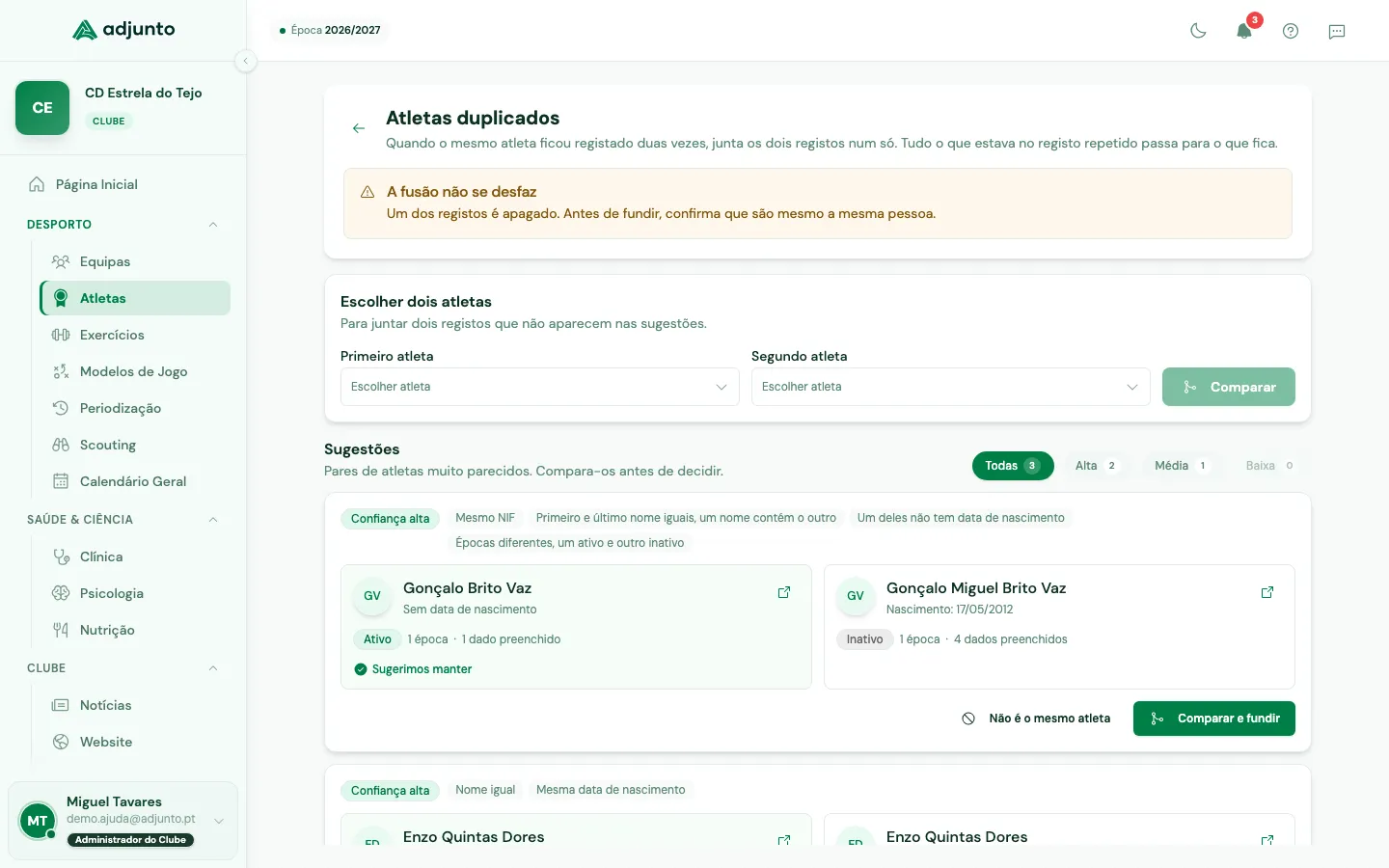Select the Gonçalo Brito Vaz card

pyautogui.click(x=576, y=627)
